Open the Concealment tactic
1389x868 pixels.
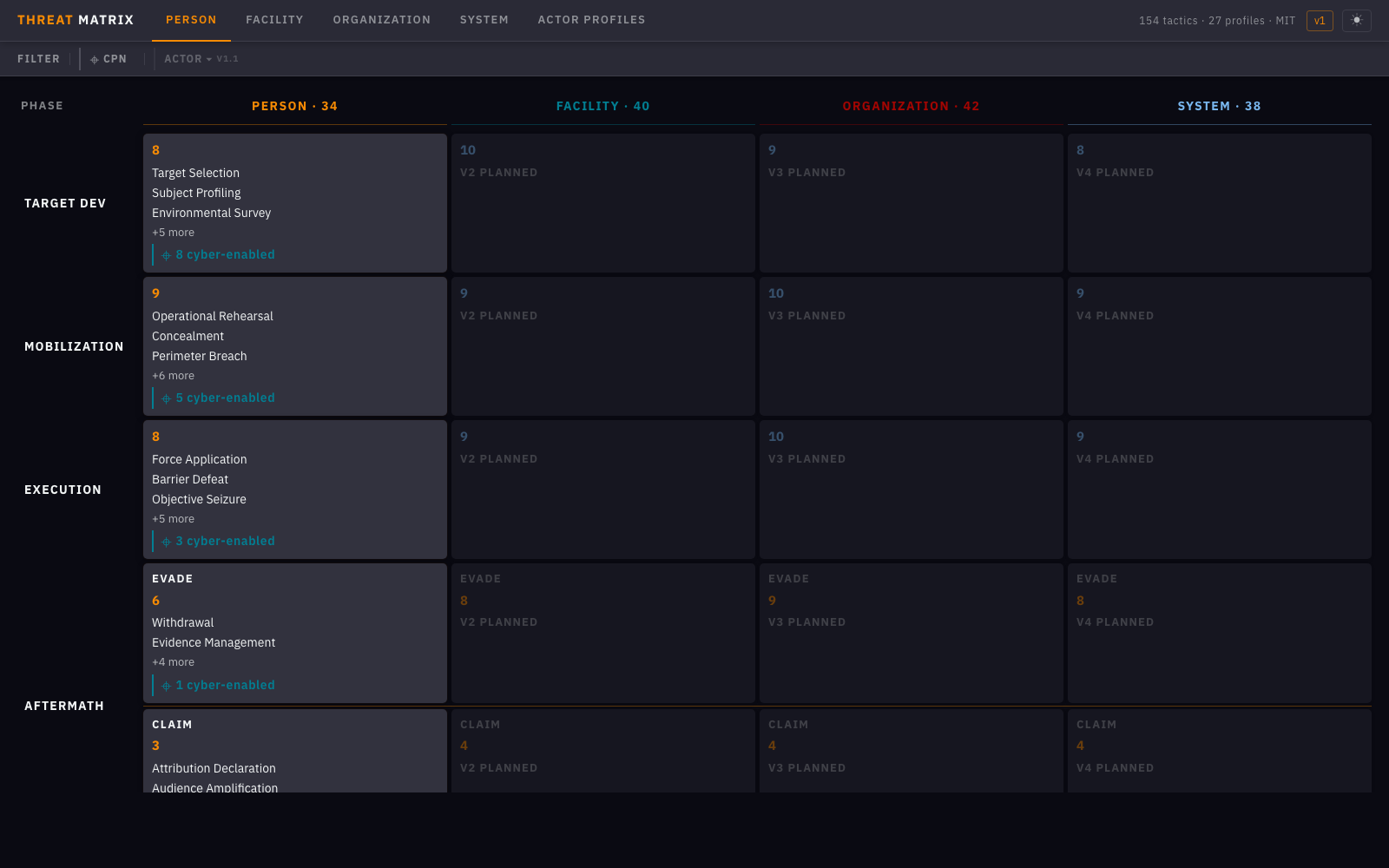coord(188,336)
